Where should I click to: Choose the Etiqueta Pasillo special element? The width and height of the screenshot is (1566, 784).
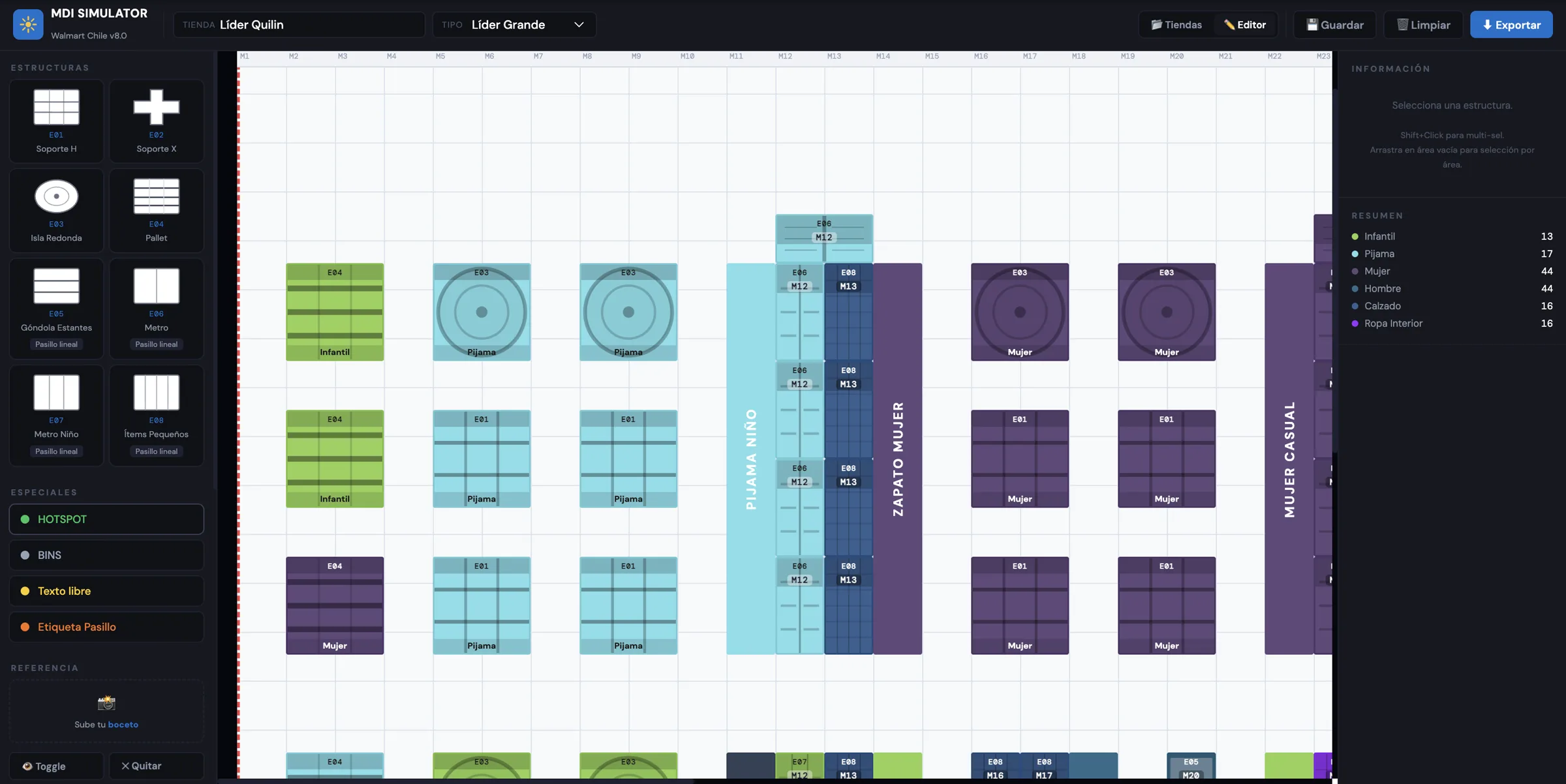[106, 627]
